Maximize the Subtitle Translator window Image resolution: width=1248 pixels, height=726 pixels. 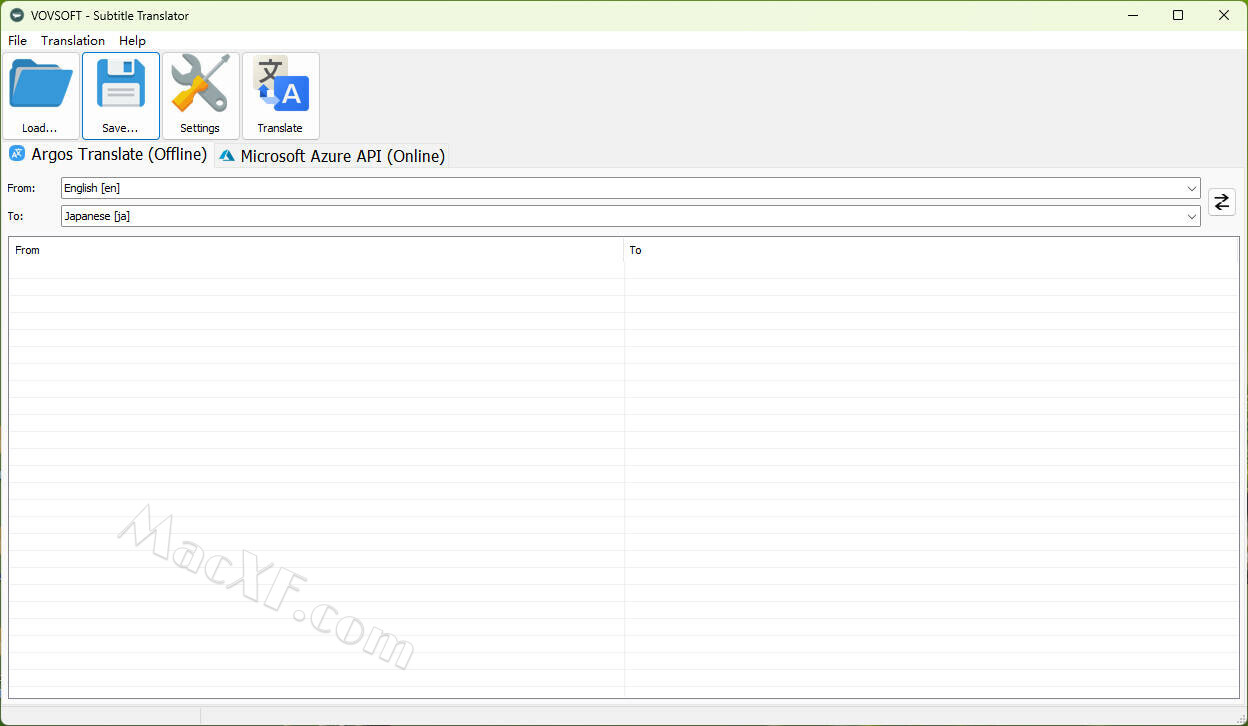pos(1178,15)
